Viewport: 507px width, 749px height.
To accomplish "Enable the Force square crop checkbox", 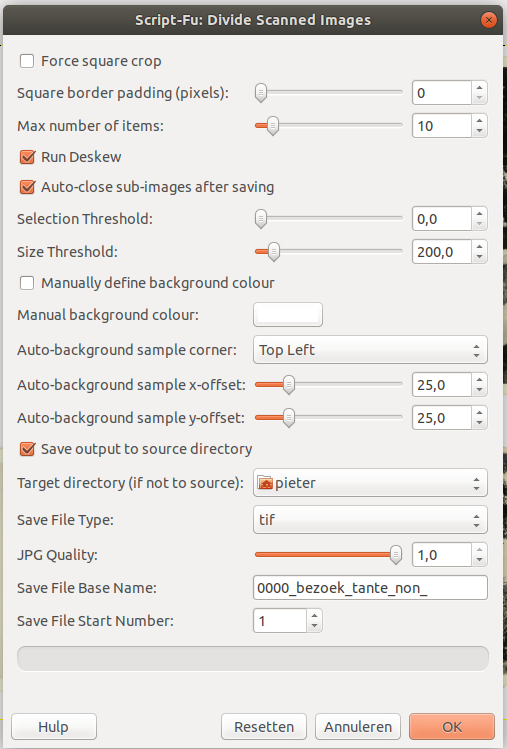I will 27,61.
